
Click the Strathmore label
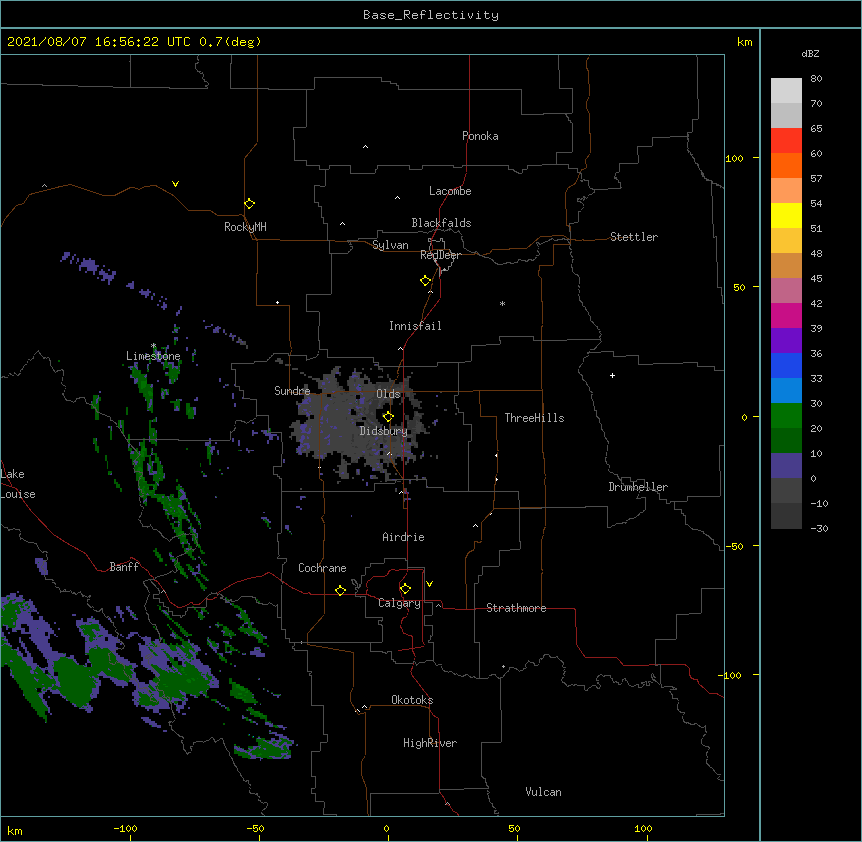pyautogui.click(x=516, y=608)
